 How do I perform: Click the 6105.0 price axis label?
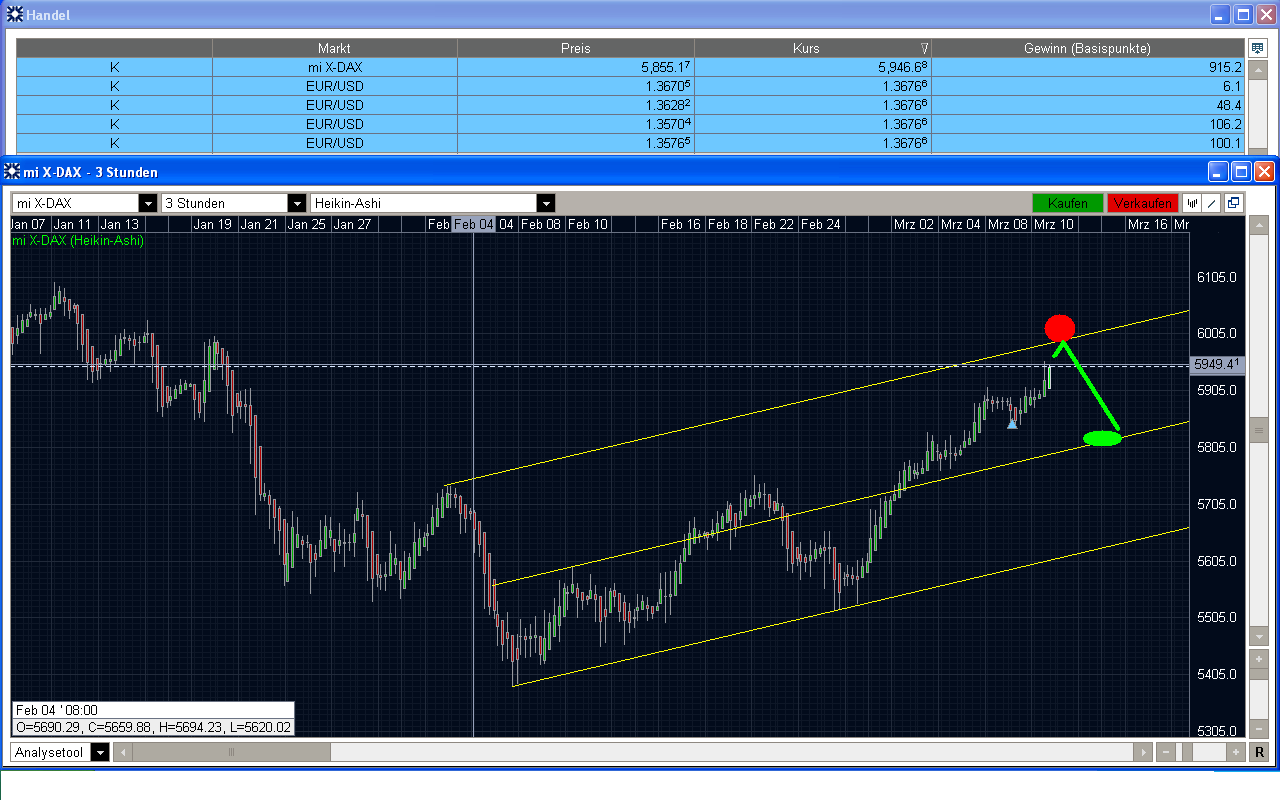pos(1216,277)
